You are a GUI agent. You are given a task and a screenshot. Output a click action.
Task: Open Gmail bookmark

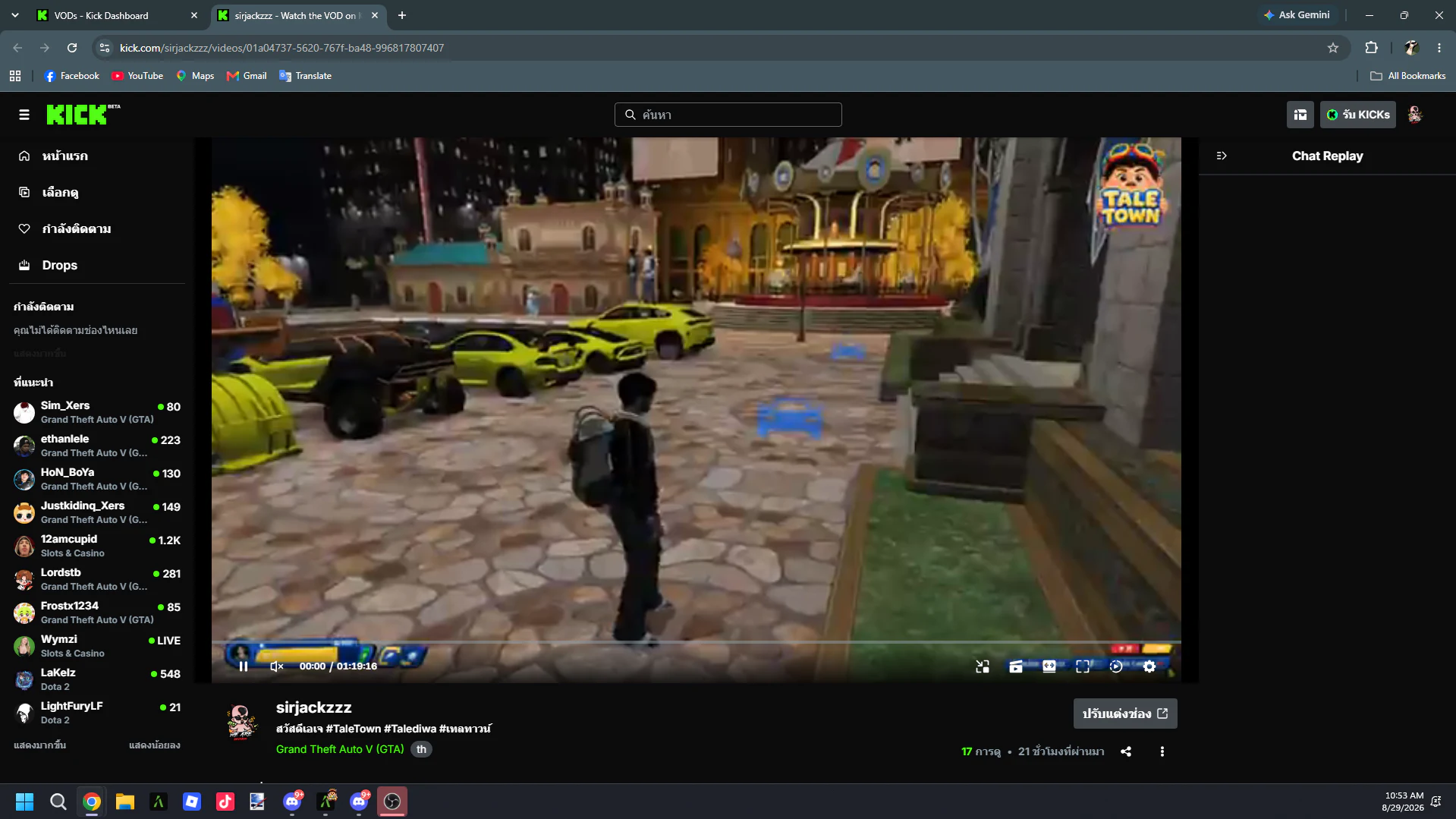247,76
